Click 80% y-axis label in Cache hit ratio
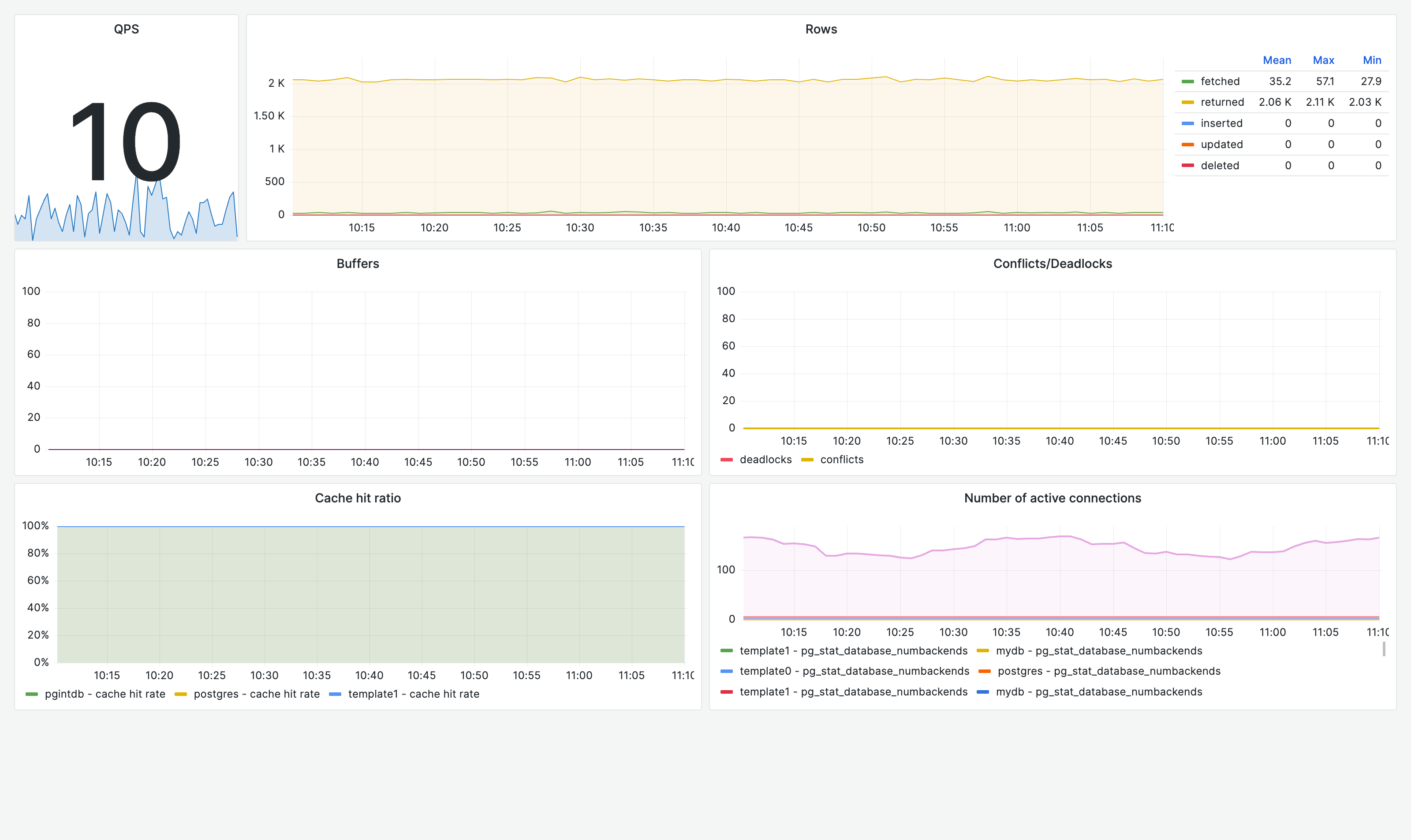This screenshot has height=840, width=1411. click(38, 553)
